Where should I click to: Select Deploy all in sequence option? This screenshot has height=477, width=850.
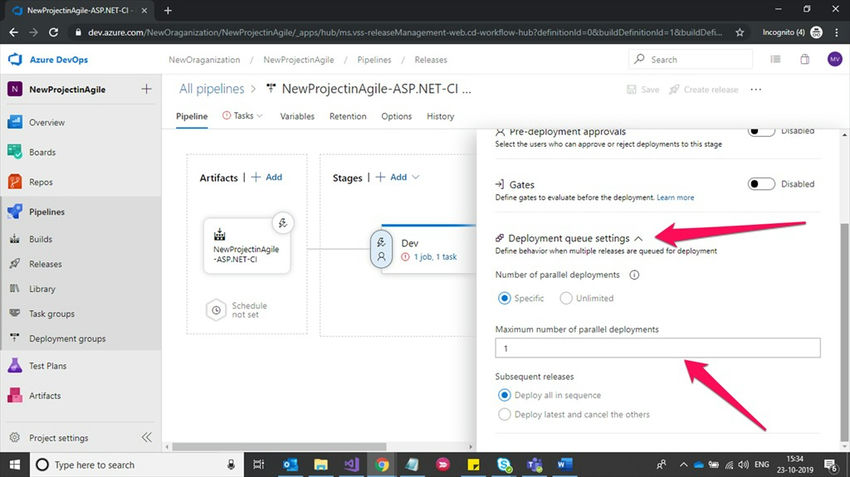(504, 395)
